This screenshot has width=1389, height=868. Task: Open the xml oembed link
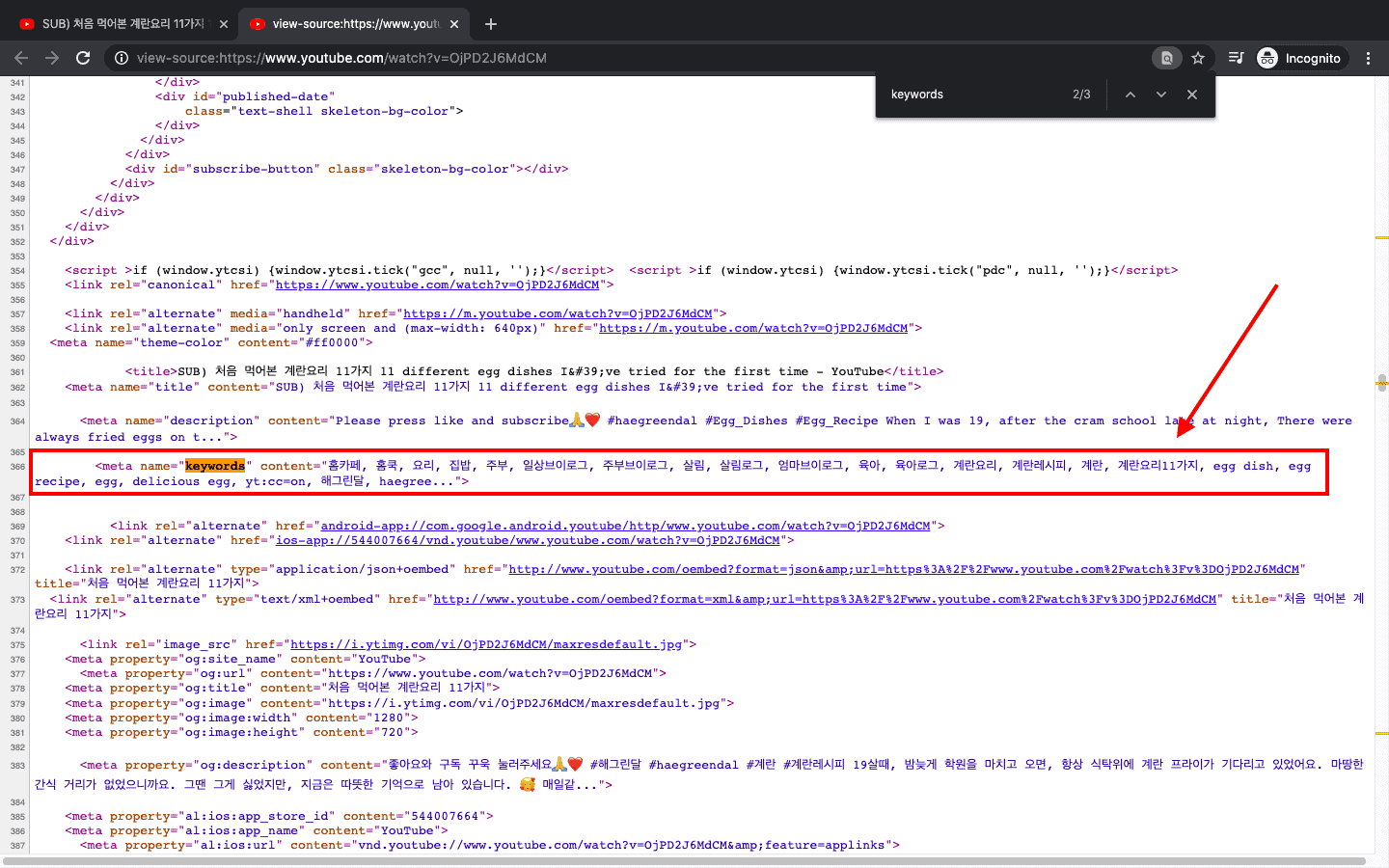point(825,599)
